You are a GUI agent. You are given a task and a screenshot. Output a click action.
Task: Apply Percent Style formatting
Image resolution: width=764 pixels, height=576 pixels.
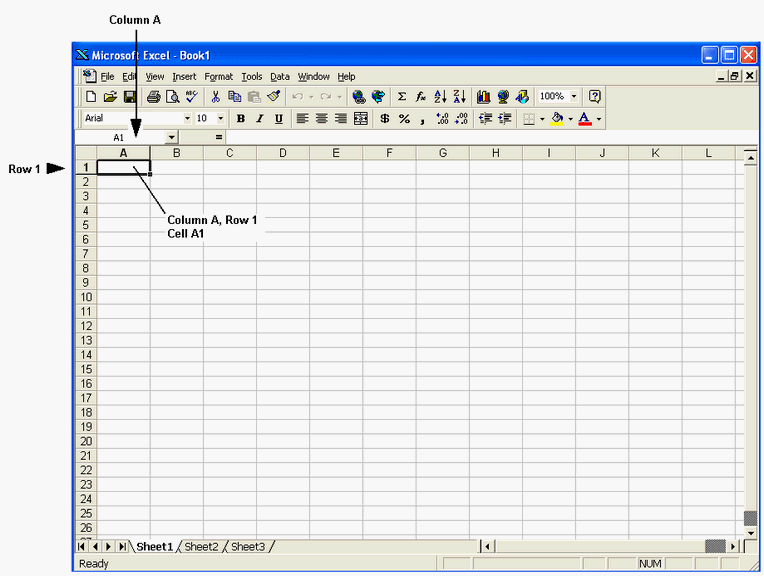[404, 118]
